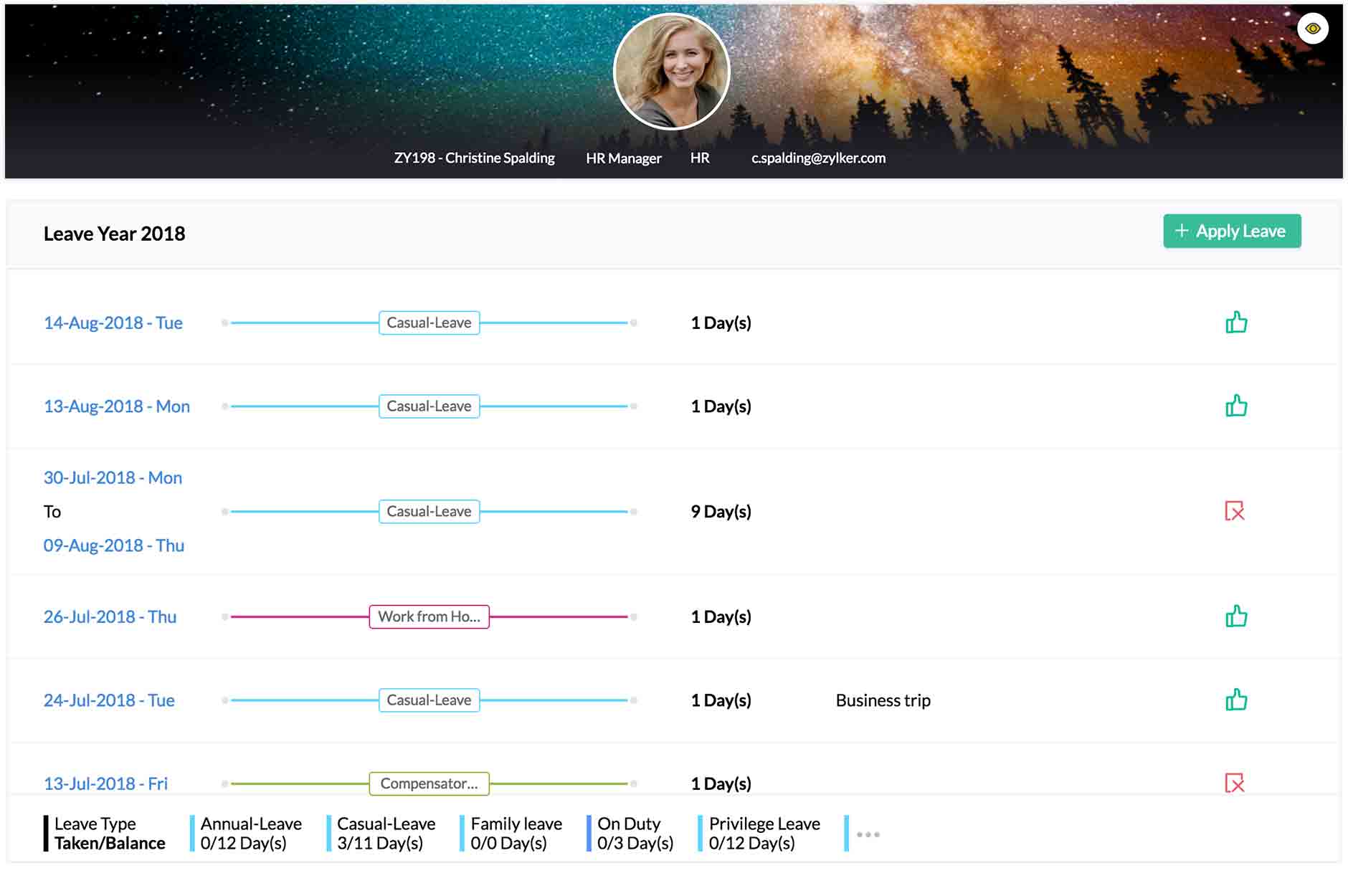Image resolution: width=1348 pixels, height=896 pixels.
Task: Click the Apply Leave button
Action: (1233, 231)
